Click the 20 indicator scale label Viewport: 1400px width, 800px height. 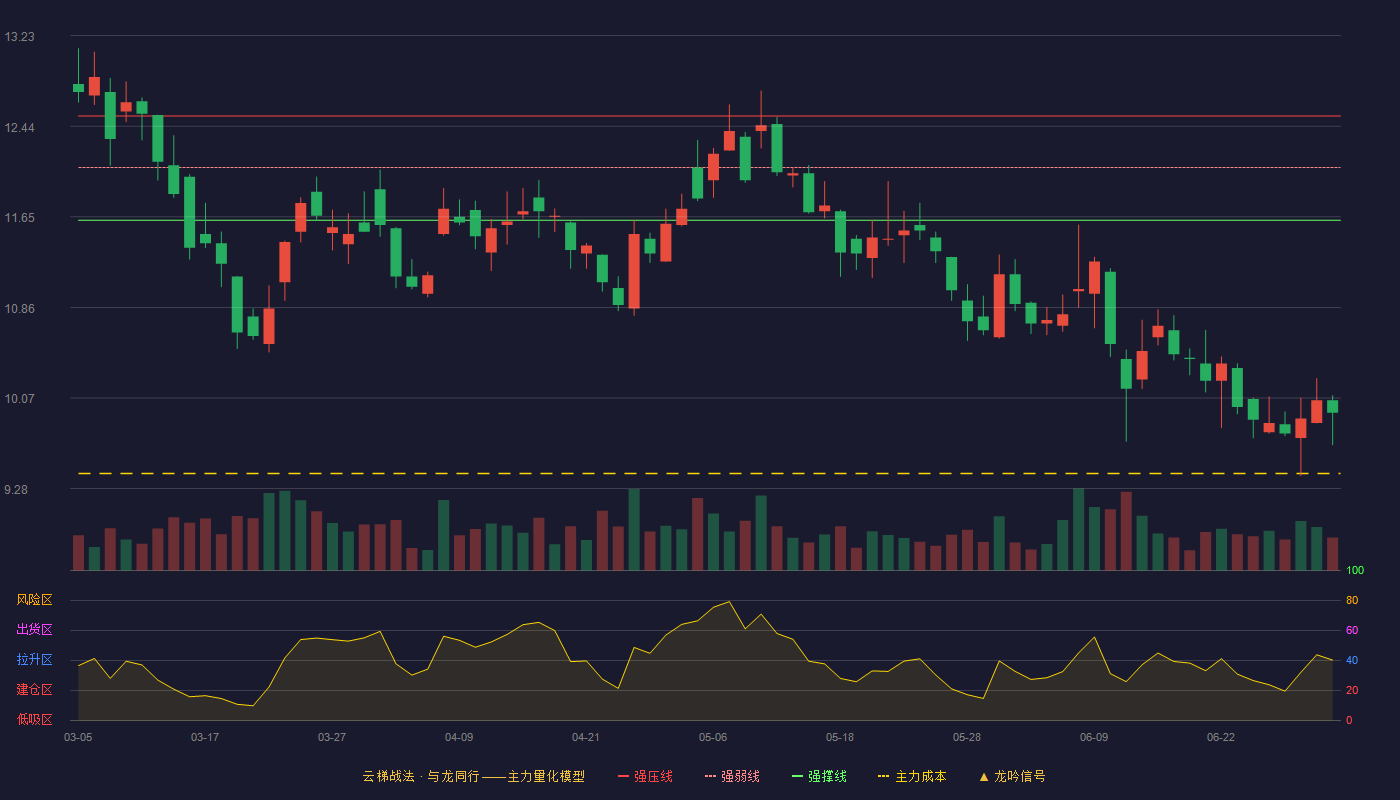click(x=1352, y=690)
